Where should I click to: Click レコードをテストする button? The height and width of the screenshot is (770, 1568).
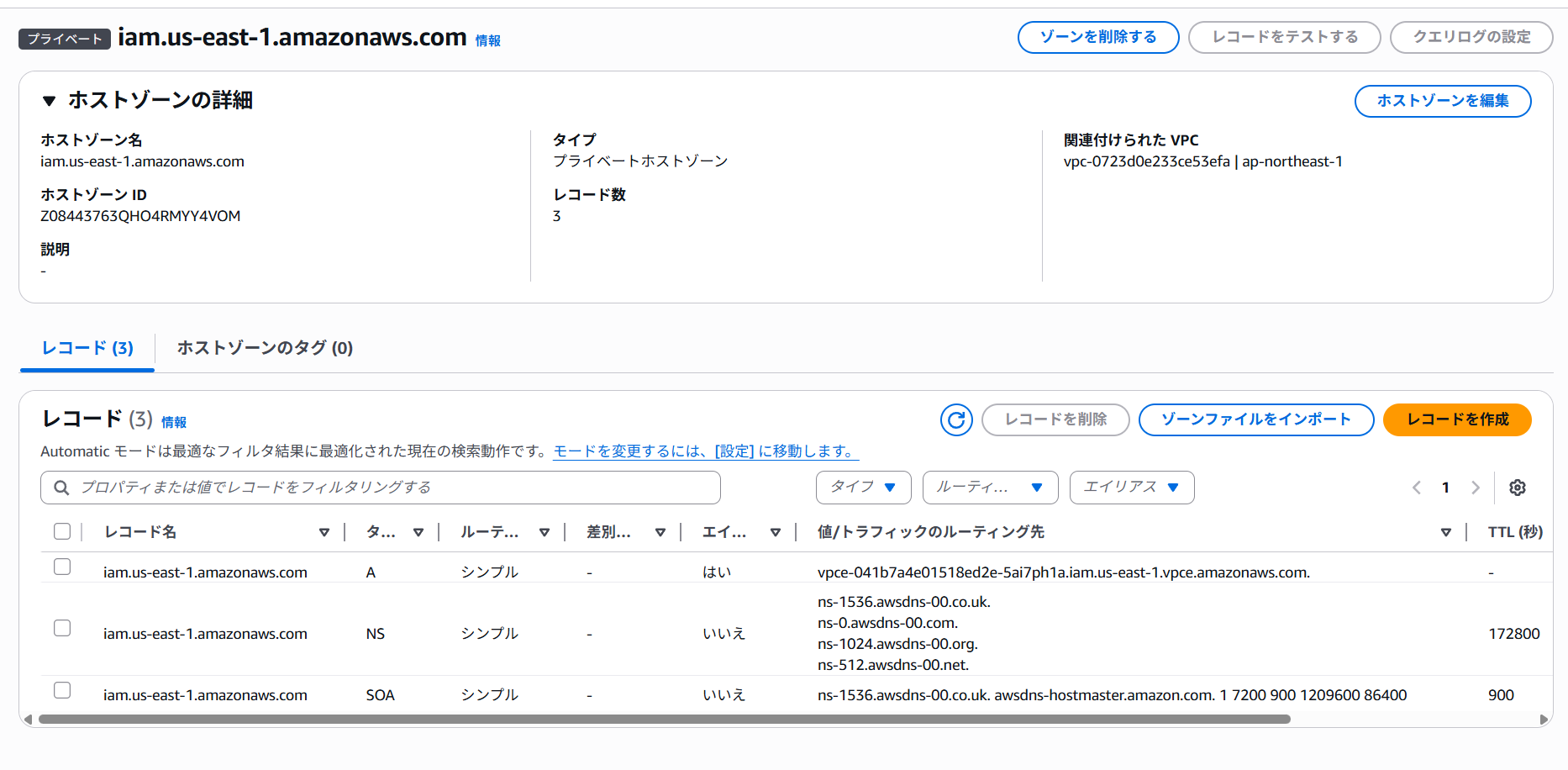click(1285, 37)
